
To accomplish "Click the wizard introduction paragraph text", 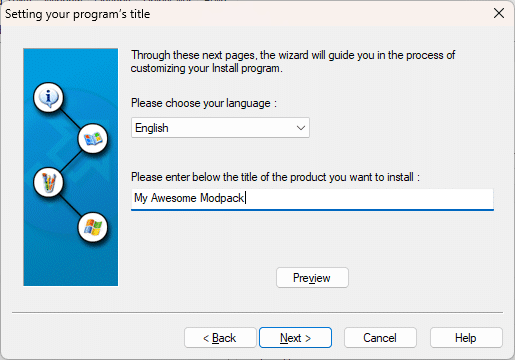I will [x=293, y=62].
